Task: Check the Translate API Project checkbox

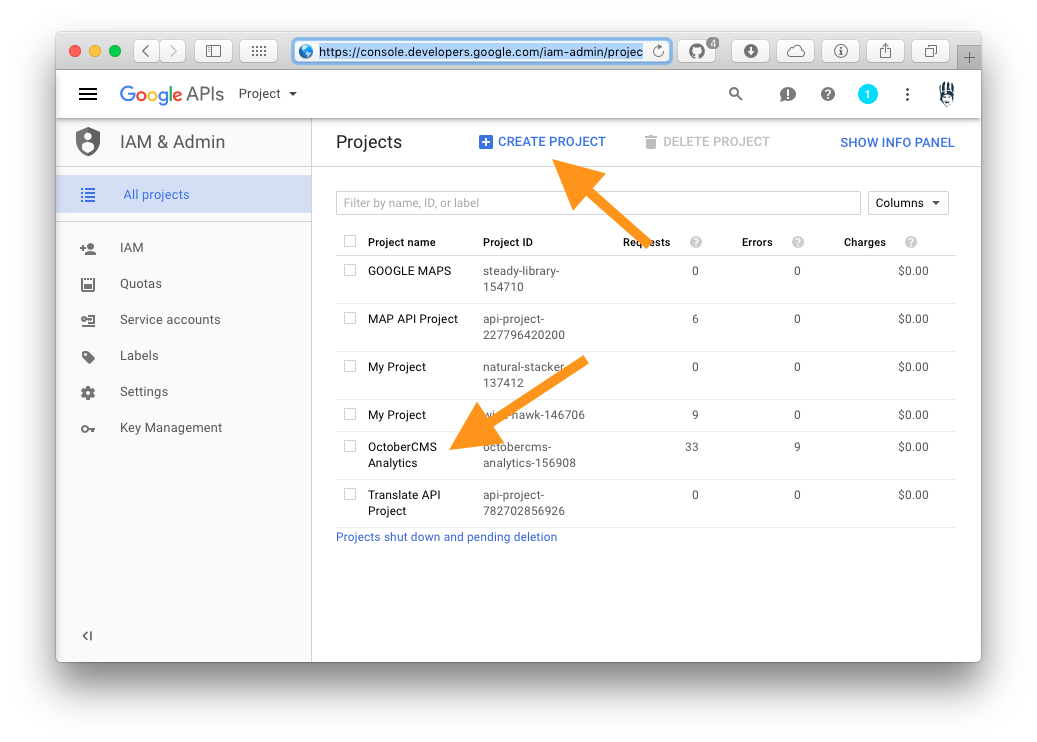Action: (x=350, y=494)
